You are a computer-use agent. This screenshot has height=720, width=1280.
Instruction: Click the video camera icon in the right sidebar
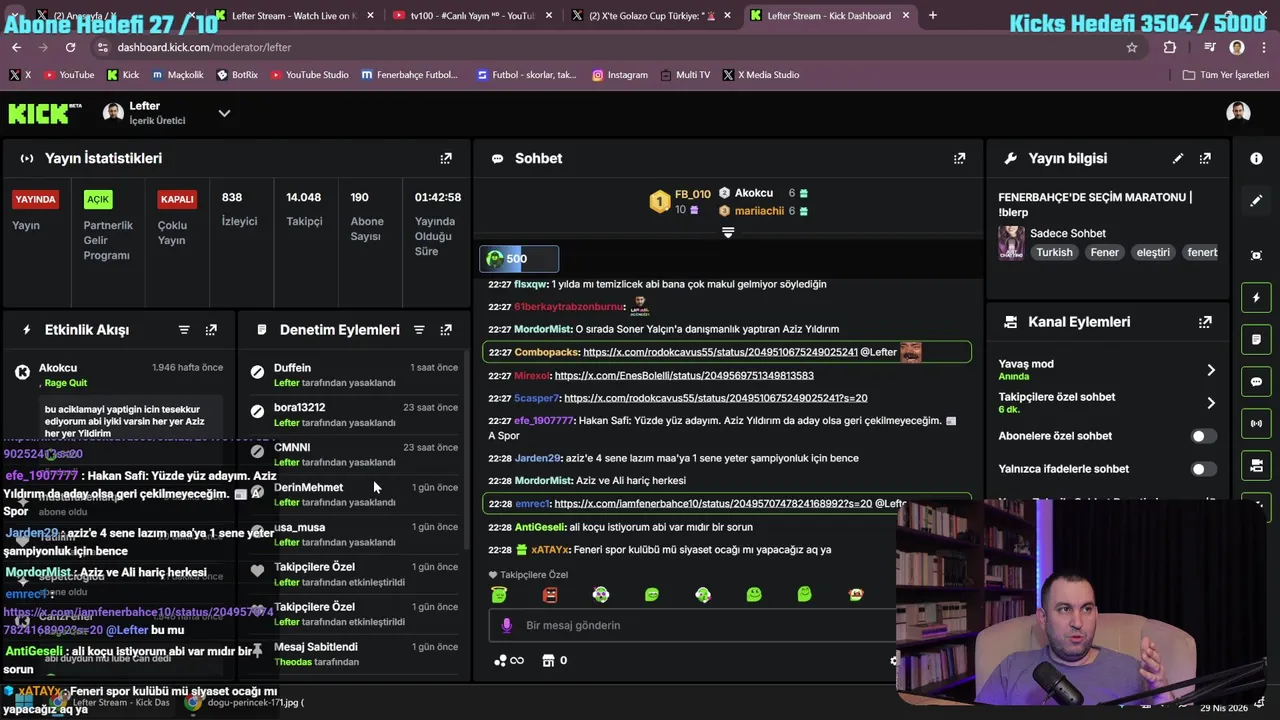(1256, 466)
